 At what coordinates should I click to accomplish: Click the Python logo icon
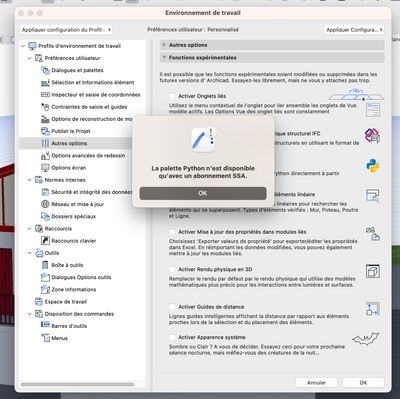[372, 166]
